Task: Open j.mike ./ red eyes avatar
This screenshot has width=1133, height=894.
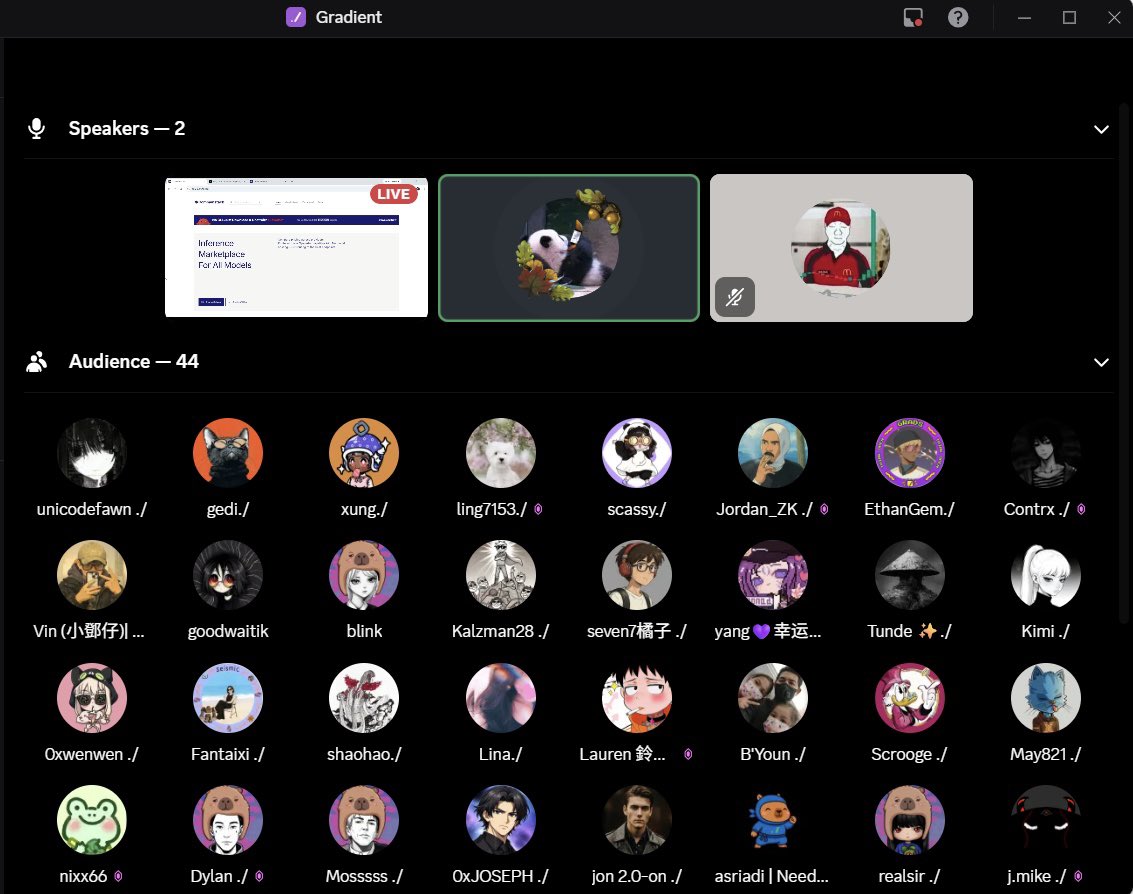Action: click(x=1046, y=820)
